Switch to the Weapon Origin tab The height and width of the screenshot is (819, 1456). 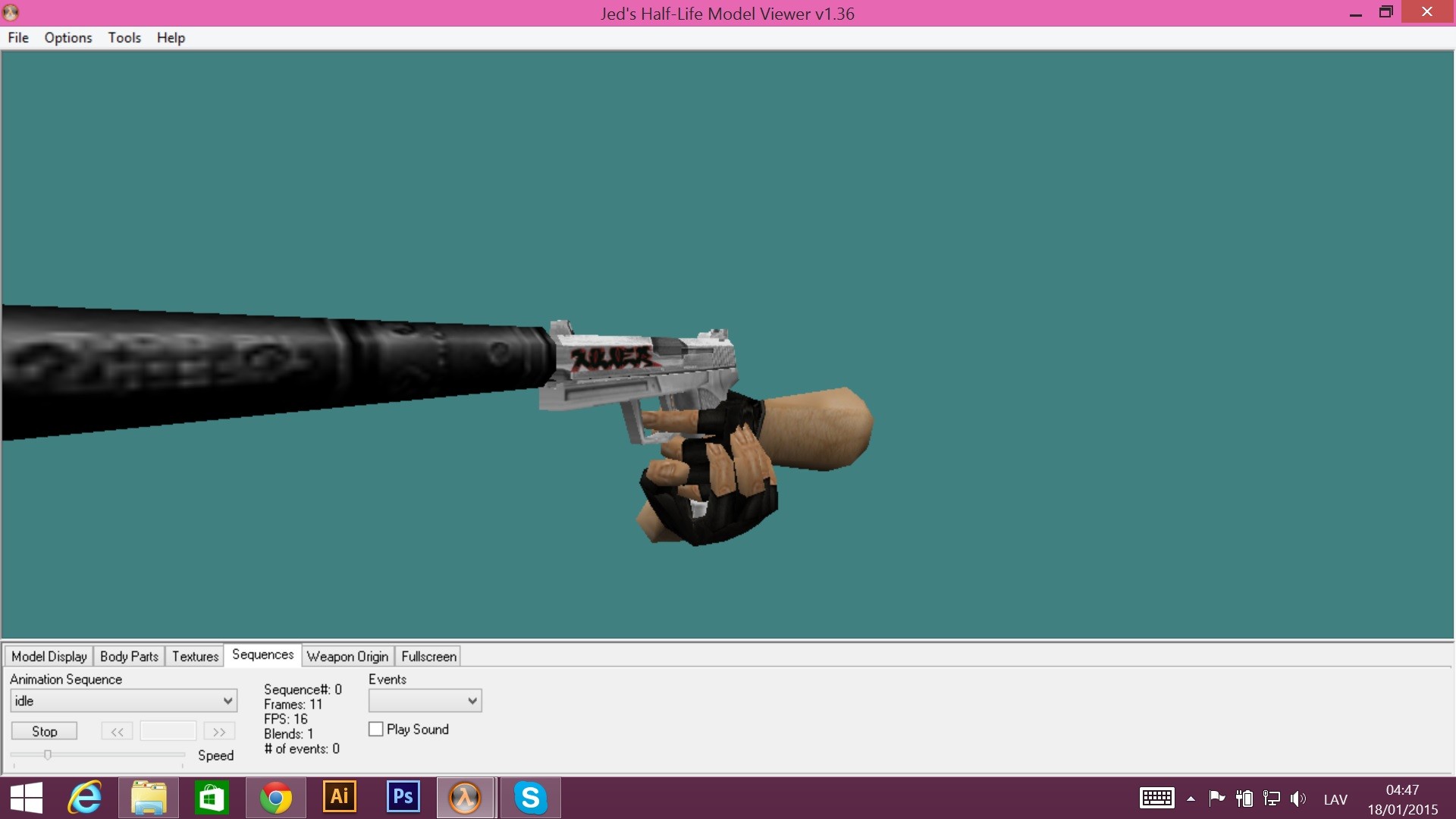click(347, 656)
